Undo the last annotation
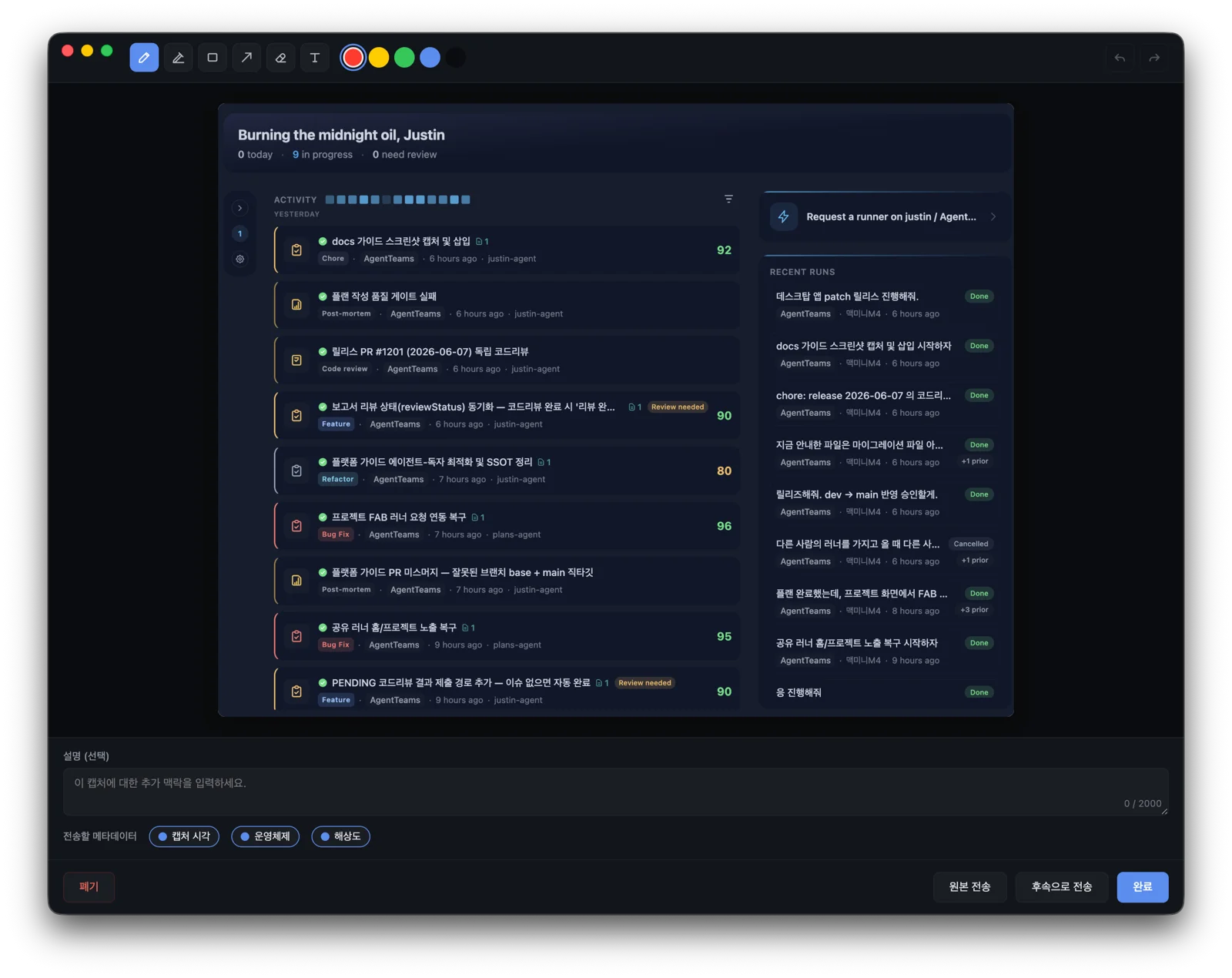The height and width of the screenshot is (978, 1232). [1120, 58]
